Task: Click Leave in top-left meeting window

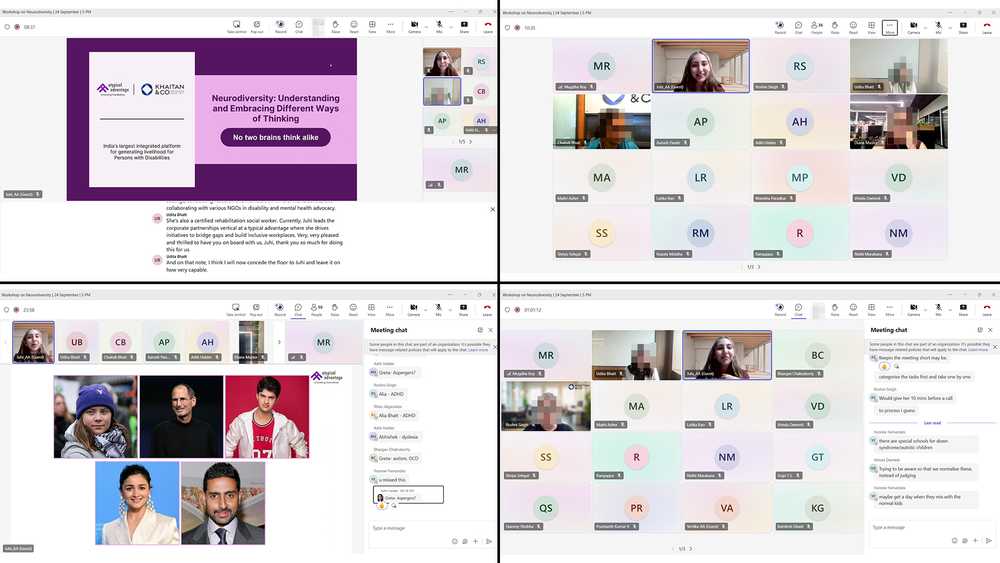Action: pos(488,27)
